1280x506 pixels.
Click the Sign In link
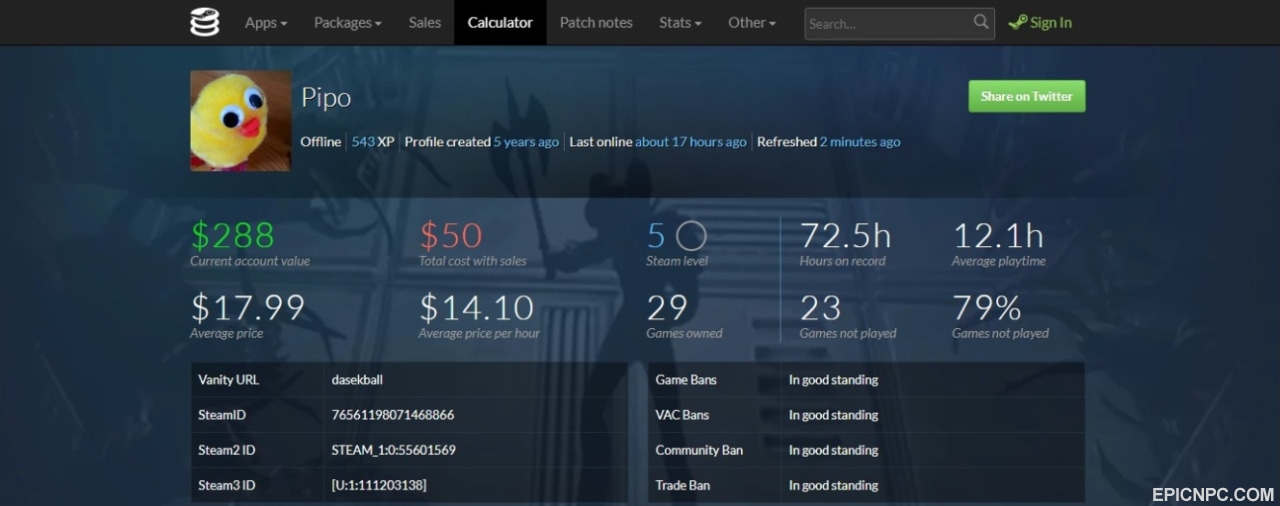1051,22
